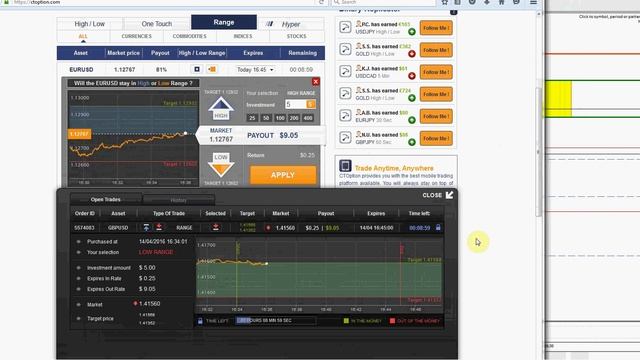Filter assets by INDICES
This screenshot has height=360, width=640.
(243, 36)
